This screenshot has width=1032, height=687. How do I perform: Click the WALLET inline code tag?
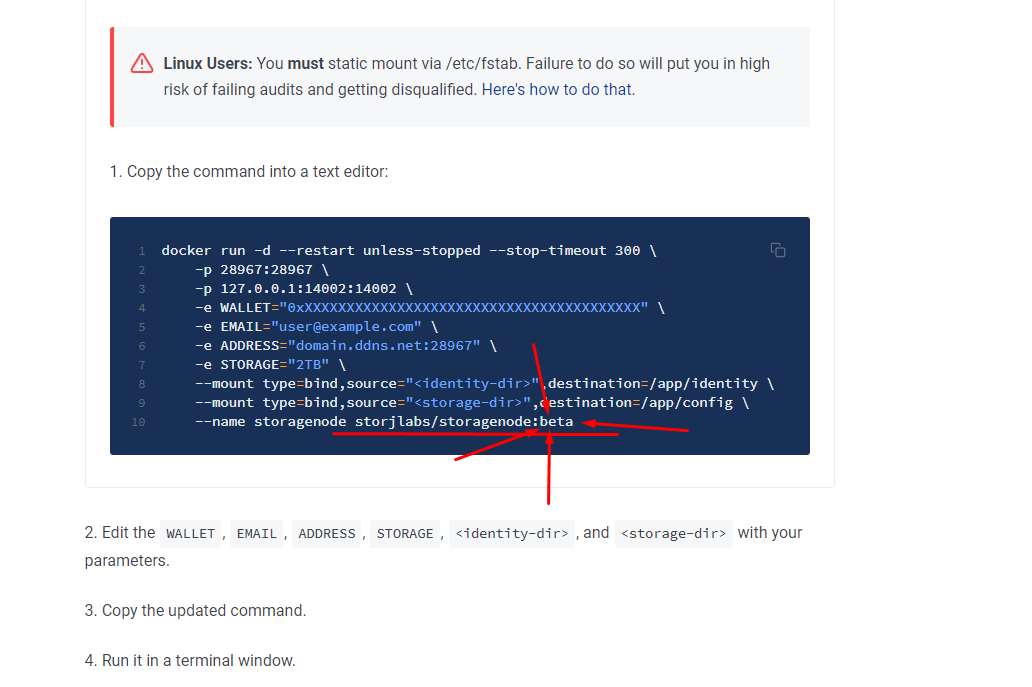tap(190, 534)
